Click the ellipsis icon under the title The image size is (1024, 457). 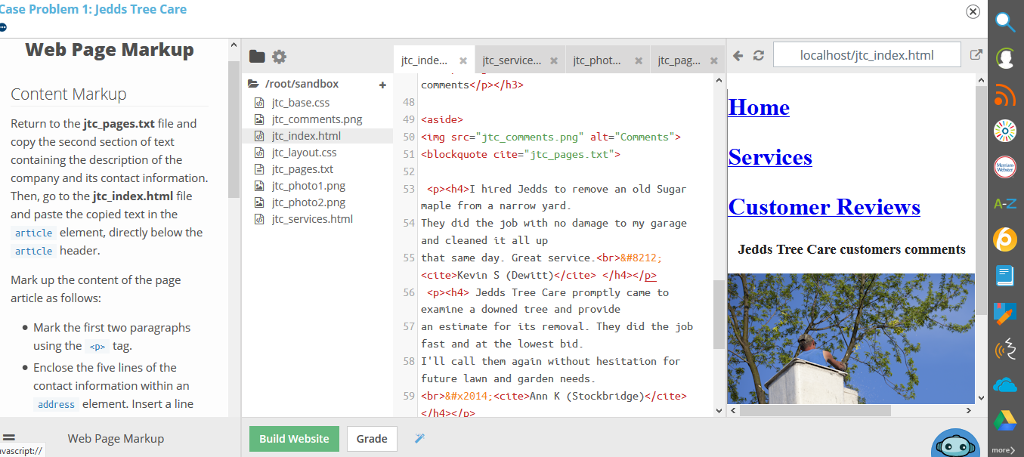(3, 27)
